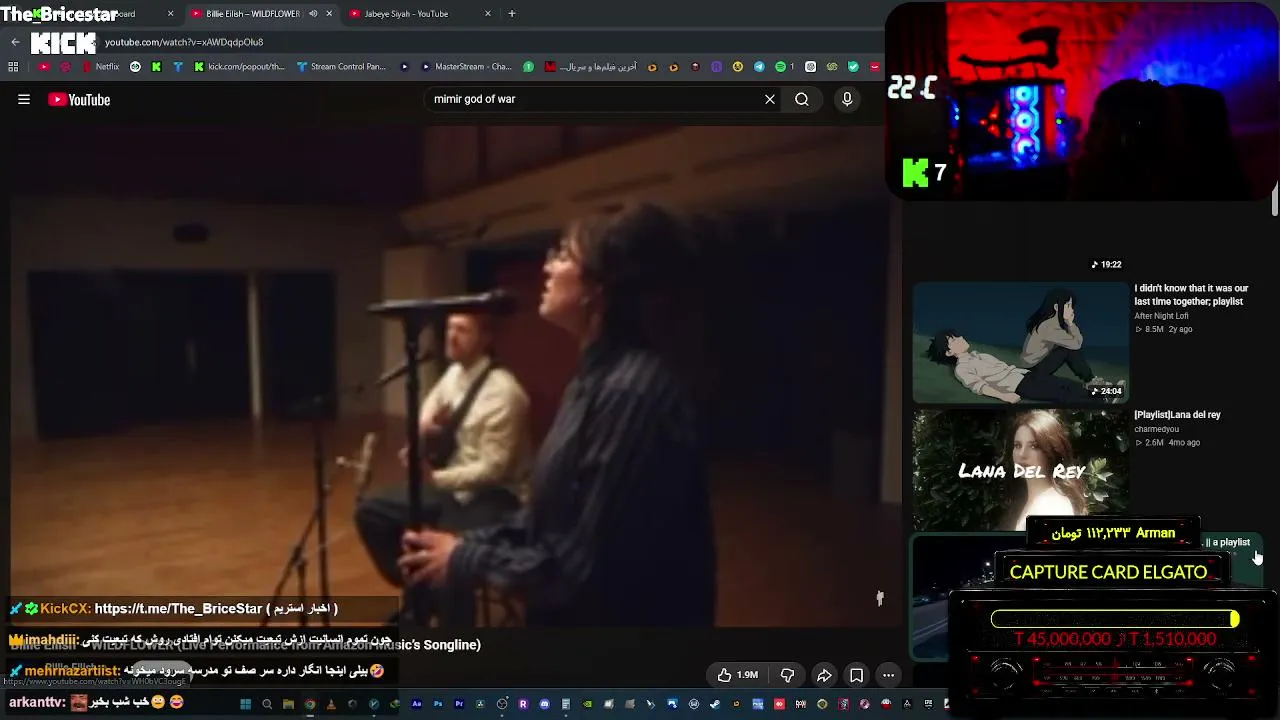Open the '[Playlist]Lana del rey' title
The image size is (1280, 720).
pyautogui.click(x=1177, y=415)
